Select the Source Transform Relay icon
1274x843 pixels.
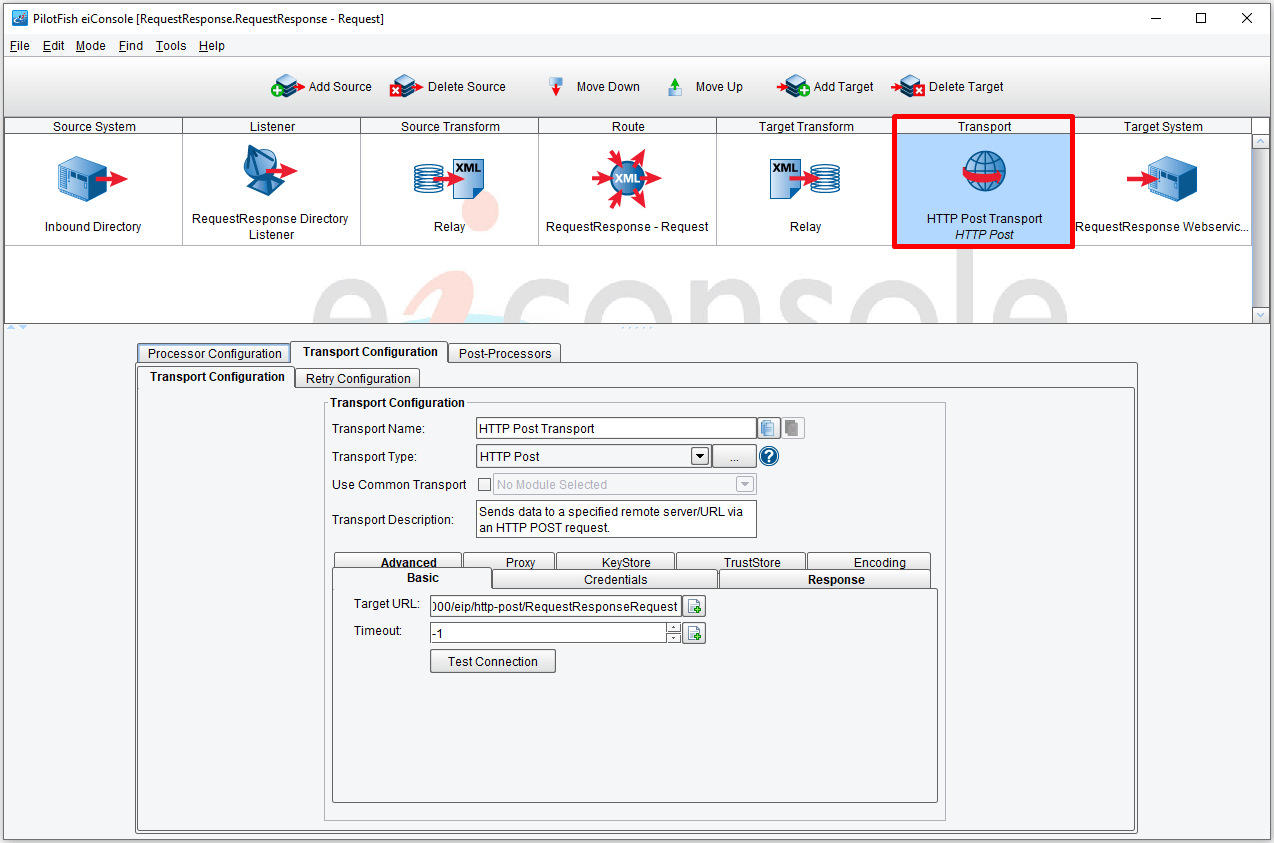(x=449, y=180)
